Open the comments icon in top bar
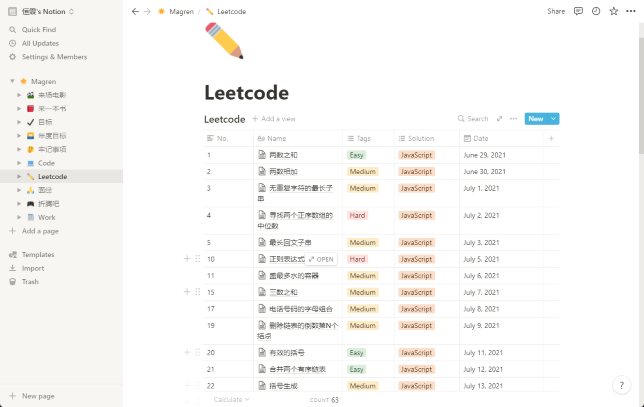The image size is (644, 407). point(579,11)
